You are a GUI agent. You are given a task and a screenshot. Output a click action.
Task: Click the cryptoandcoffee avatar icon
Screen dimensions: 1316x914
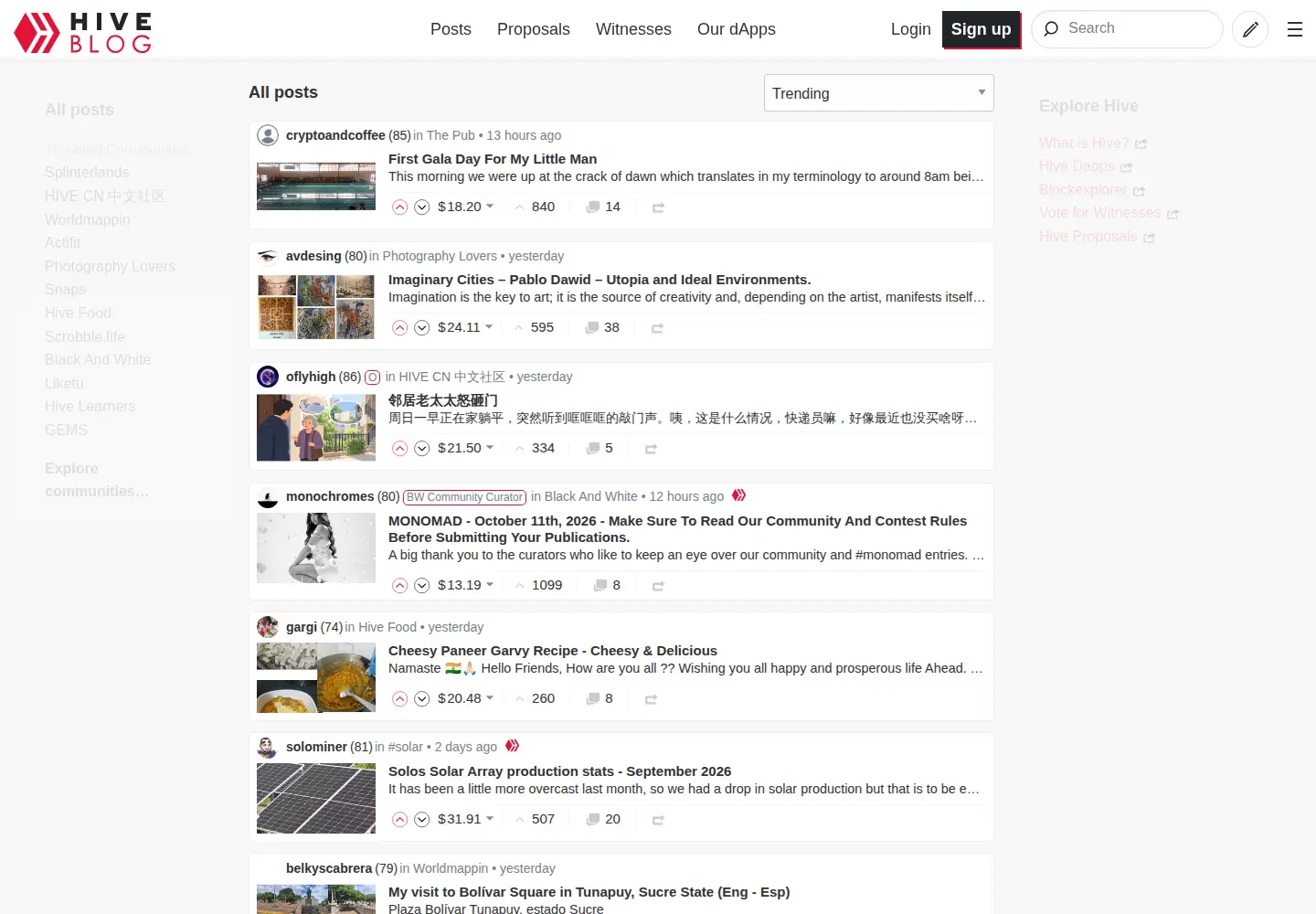(x=268, y=135)
